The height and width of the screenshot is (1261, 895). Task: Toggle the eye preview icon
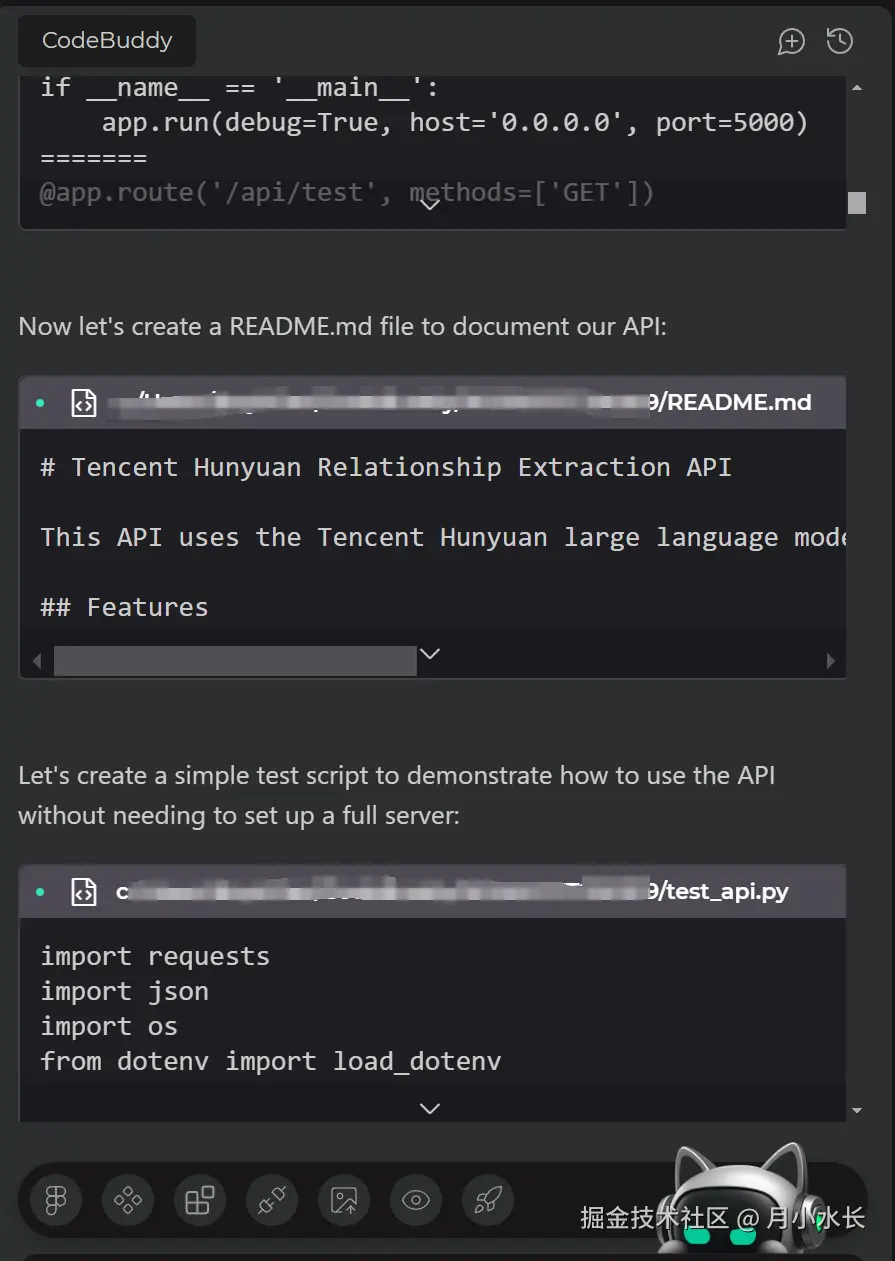pos(416,1199)
